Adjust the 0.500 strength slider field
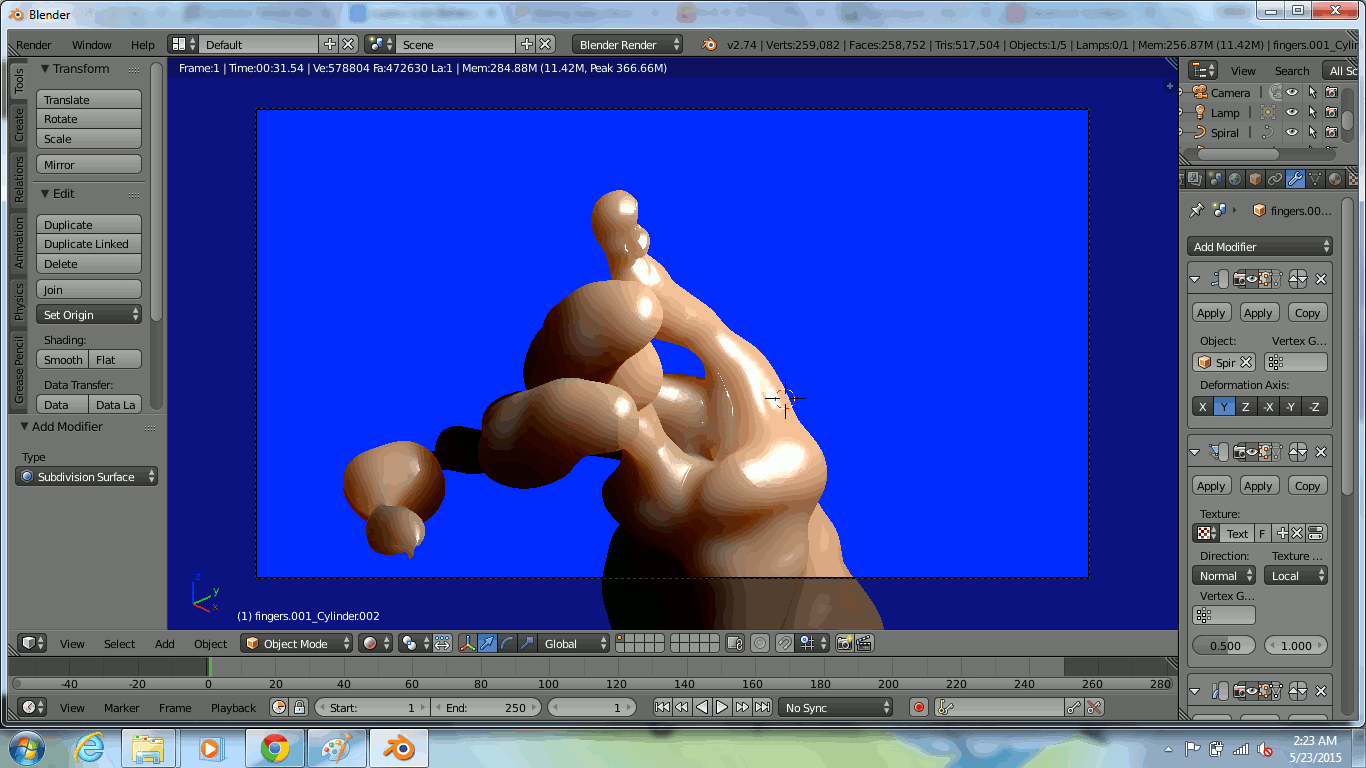The width and height of the screenshot is (1366, 768). [x=1225, y=646]
